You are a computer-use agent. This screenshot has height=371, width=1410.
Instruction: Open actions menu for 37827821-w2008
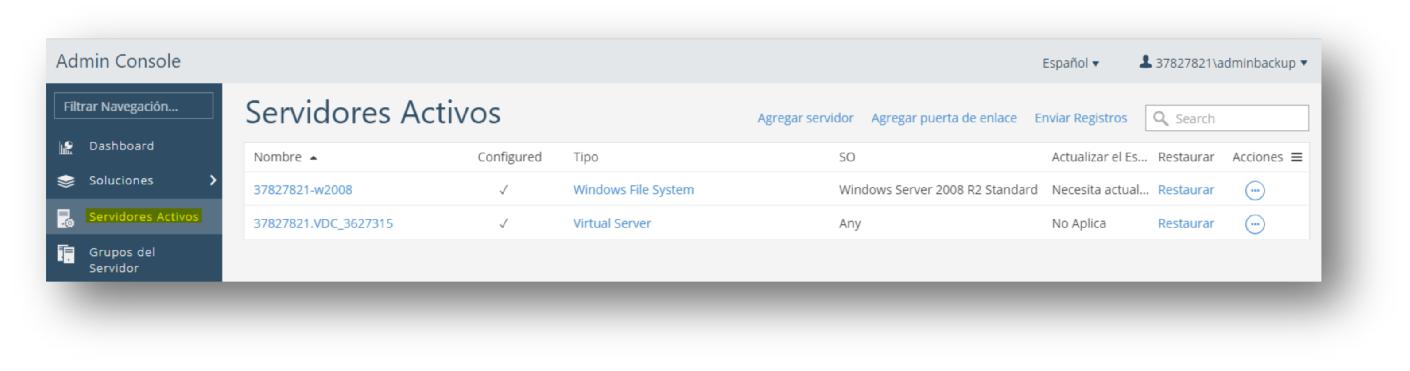coord(1255,189)
